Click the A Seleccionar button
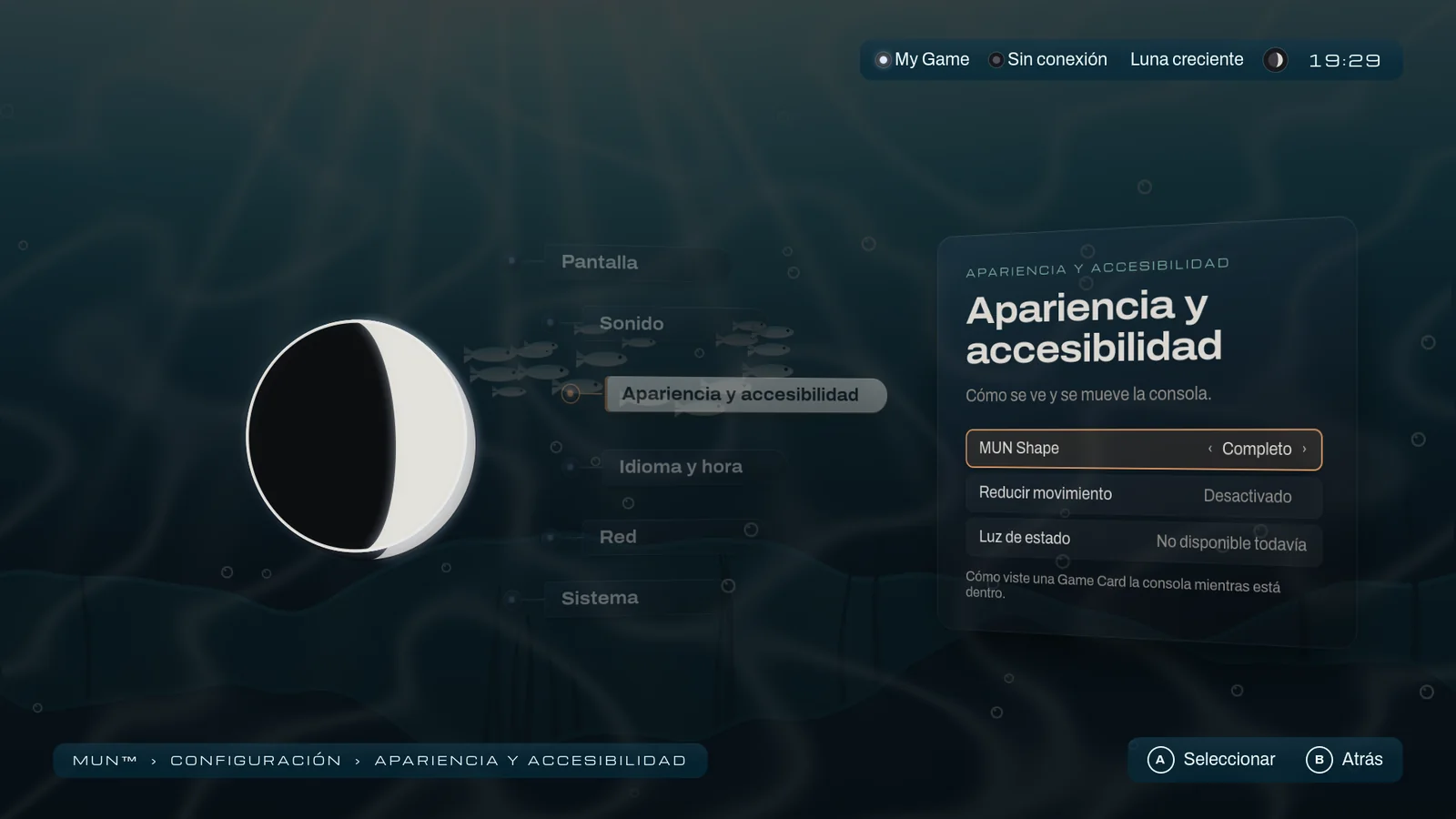This screenshot has width=1456, height=819. (1211, 760)
